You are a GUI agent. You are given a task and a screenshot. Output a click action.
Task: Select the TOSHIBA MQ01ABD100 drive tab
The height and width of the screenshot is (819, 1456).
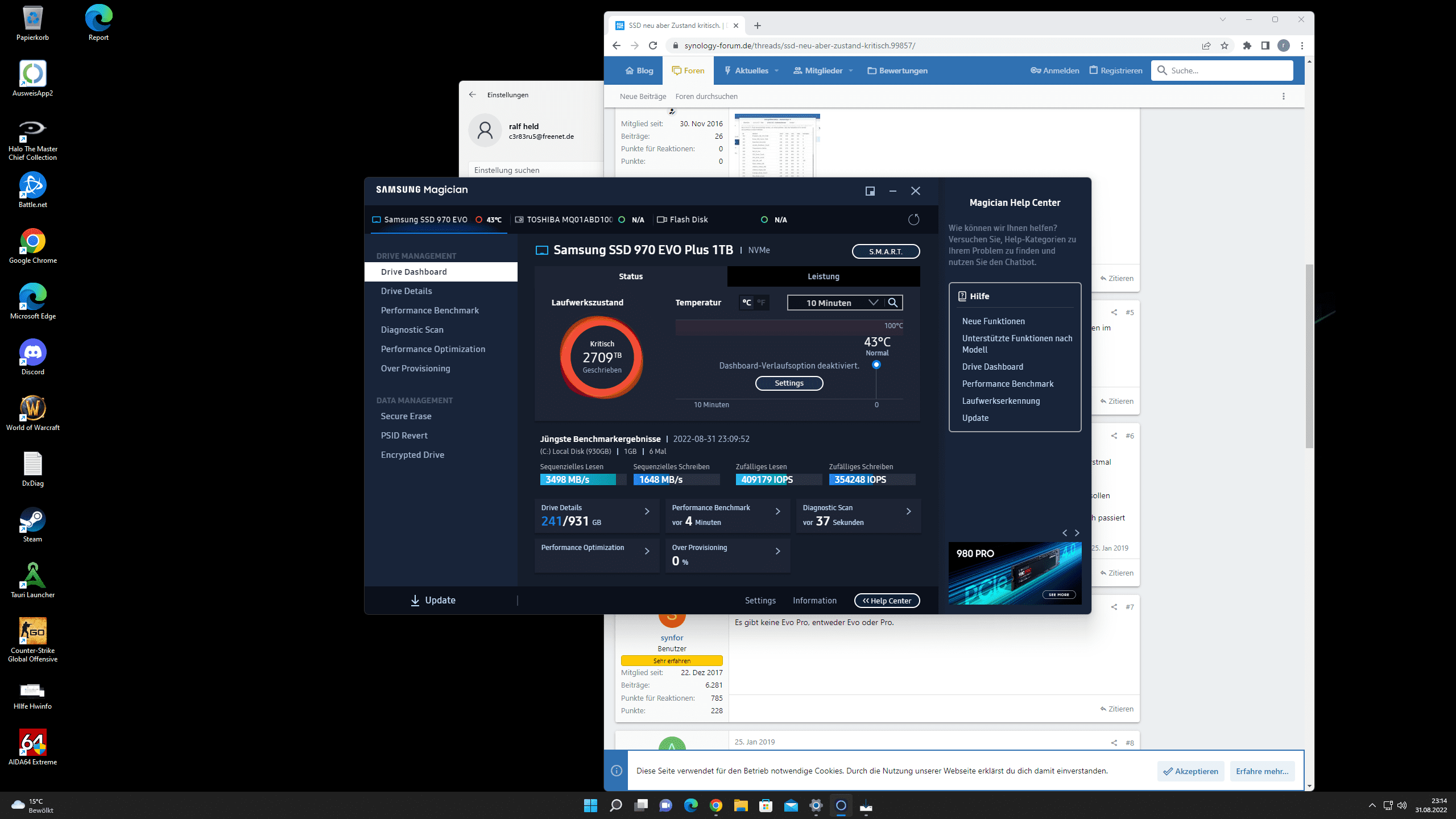pyautogui.click(x=580, y=220)
